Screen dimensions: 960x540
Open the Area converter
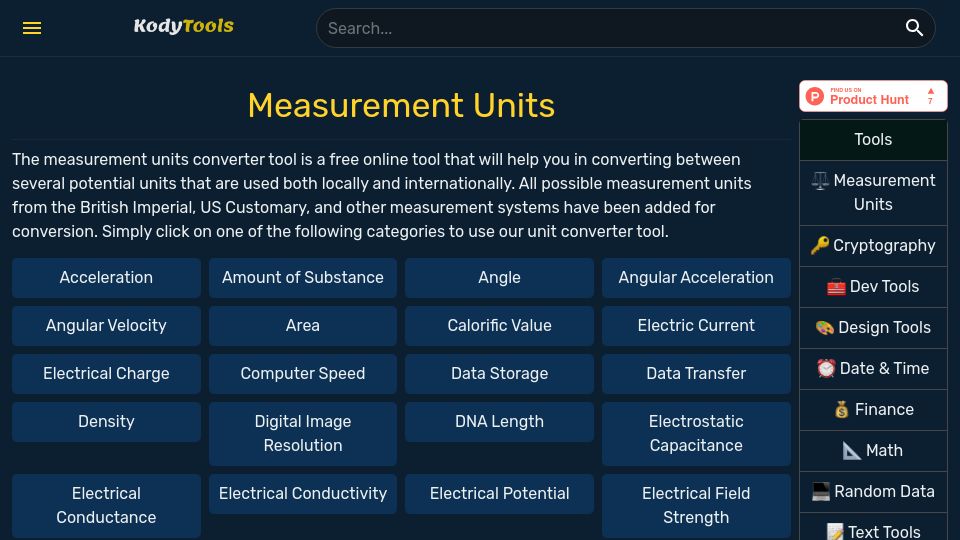303,326
